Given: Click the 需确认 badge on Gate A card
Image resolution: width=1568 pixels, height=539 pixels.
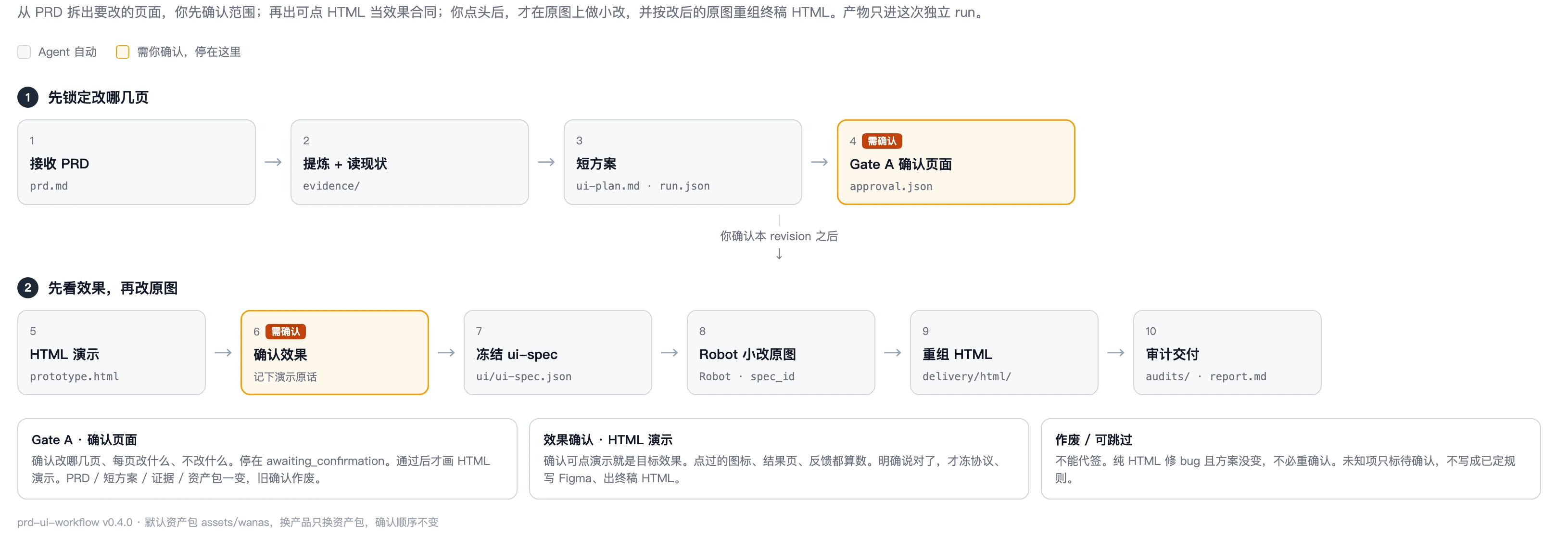Looking at the screenshot, I should (882, 141).
